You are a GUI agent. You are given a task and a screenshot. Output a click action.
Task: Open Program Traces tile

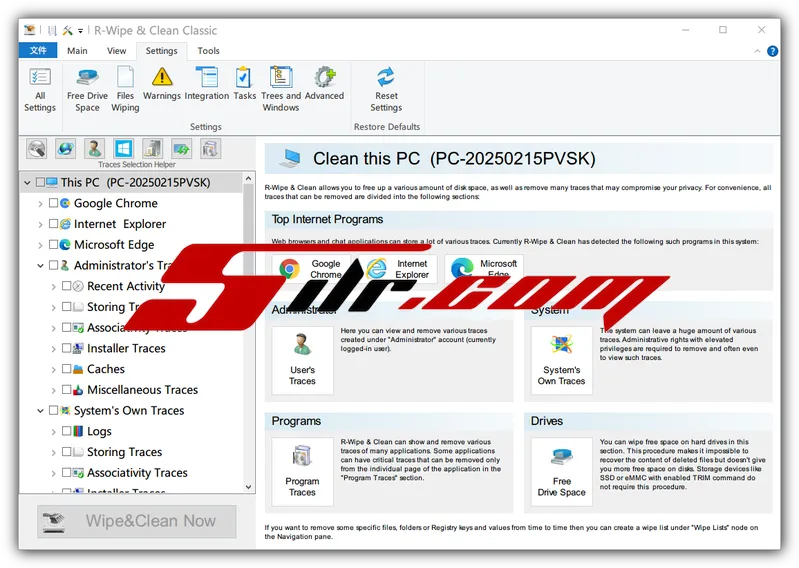[302, 472]
